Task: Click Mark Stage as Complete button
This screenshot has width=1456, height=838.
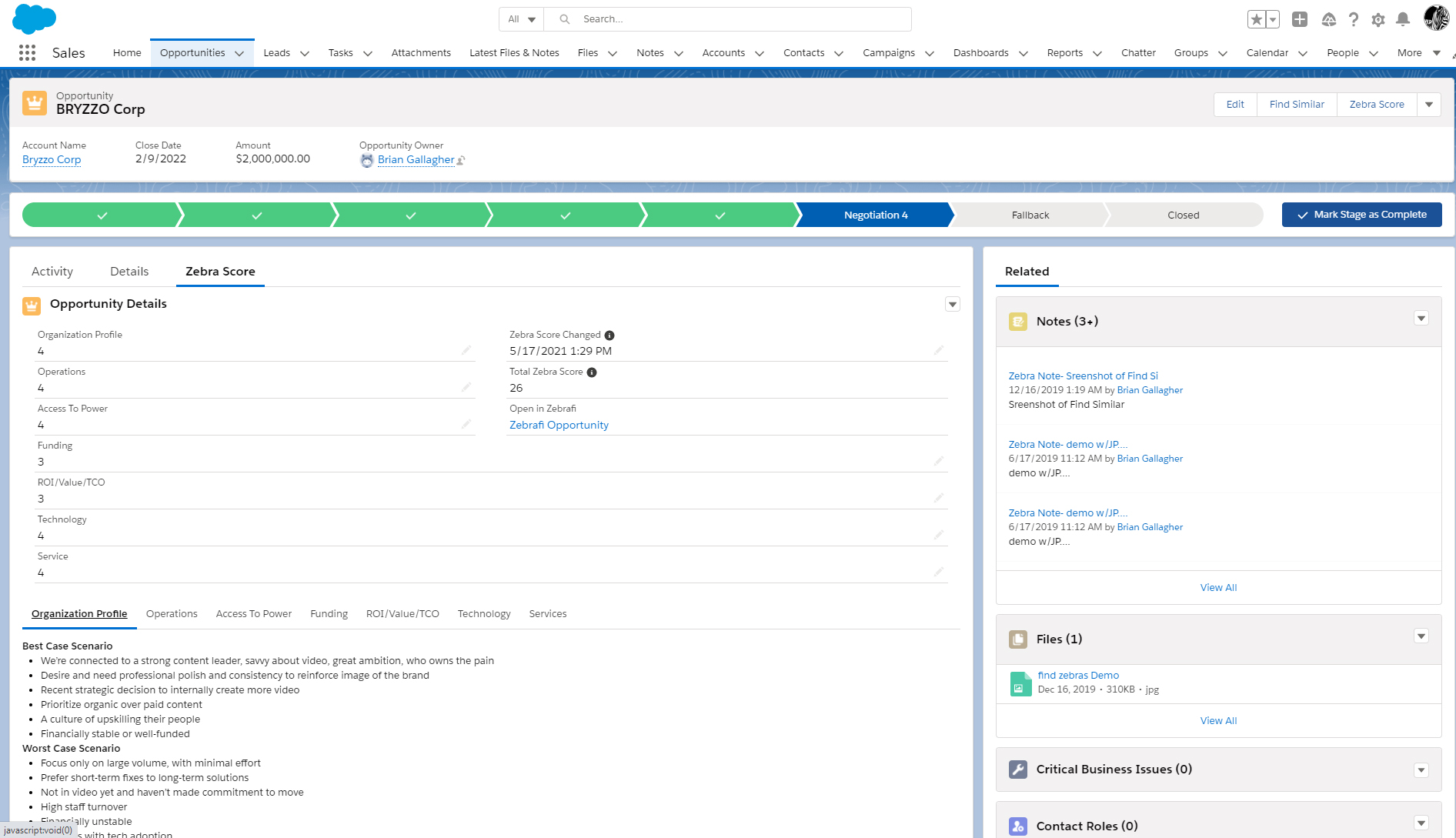Action: [x=1361, y=215]
